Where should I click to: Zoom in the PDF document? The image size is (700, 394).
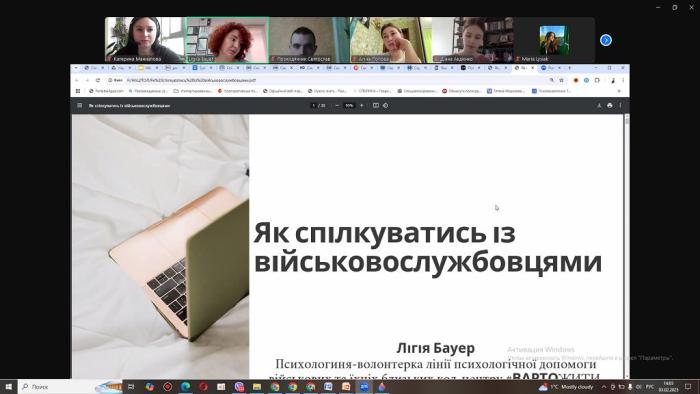(362, 106)
